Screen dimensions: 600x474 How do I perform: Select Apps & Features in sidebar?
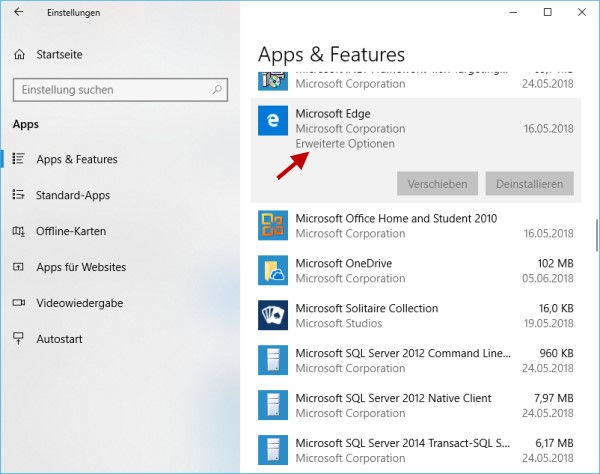77,159
